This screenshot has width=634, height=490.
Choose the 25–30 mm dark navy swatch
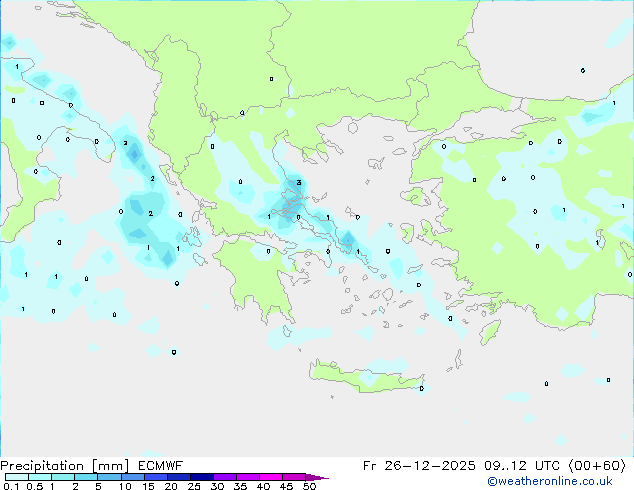coord(202,477)
